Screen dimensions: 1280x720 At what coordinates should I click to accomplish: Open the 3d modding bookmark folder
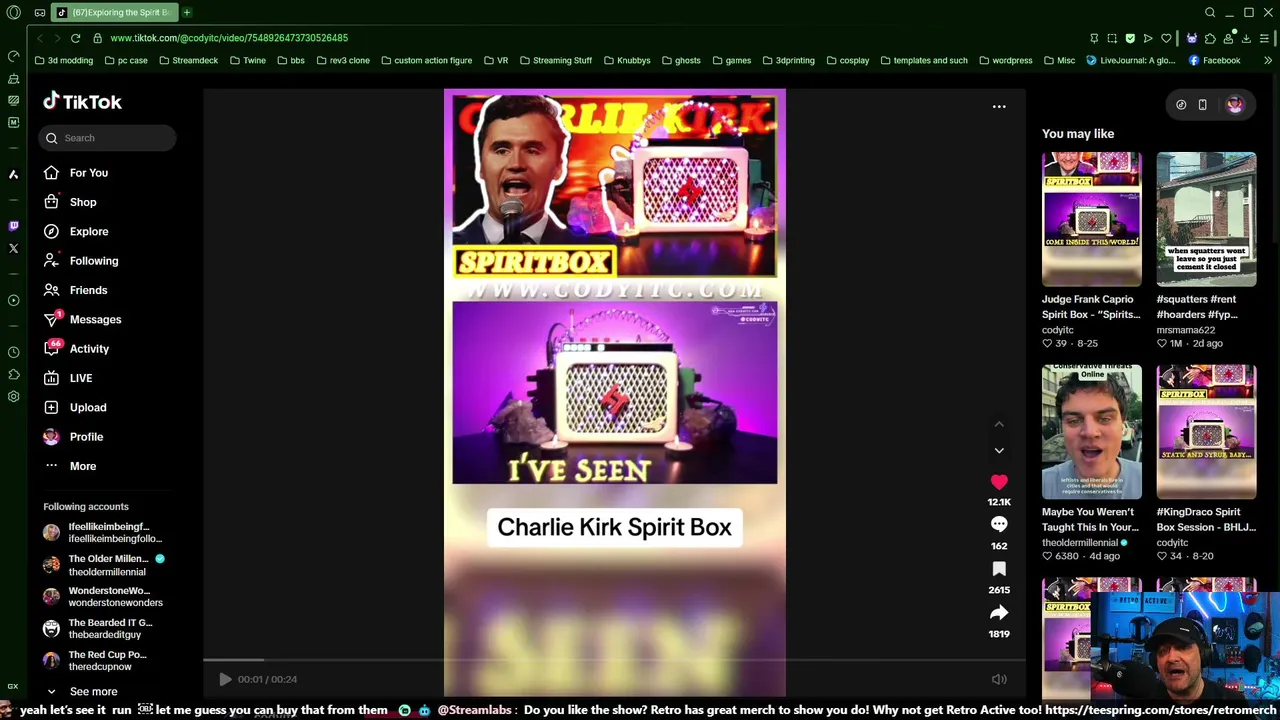[x=63, y=61]
